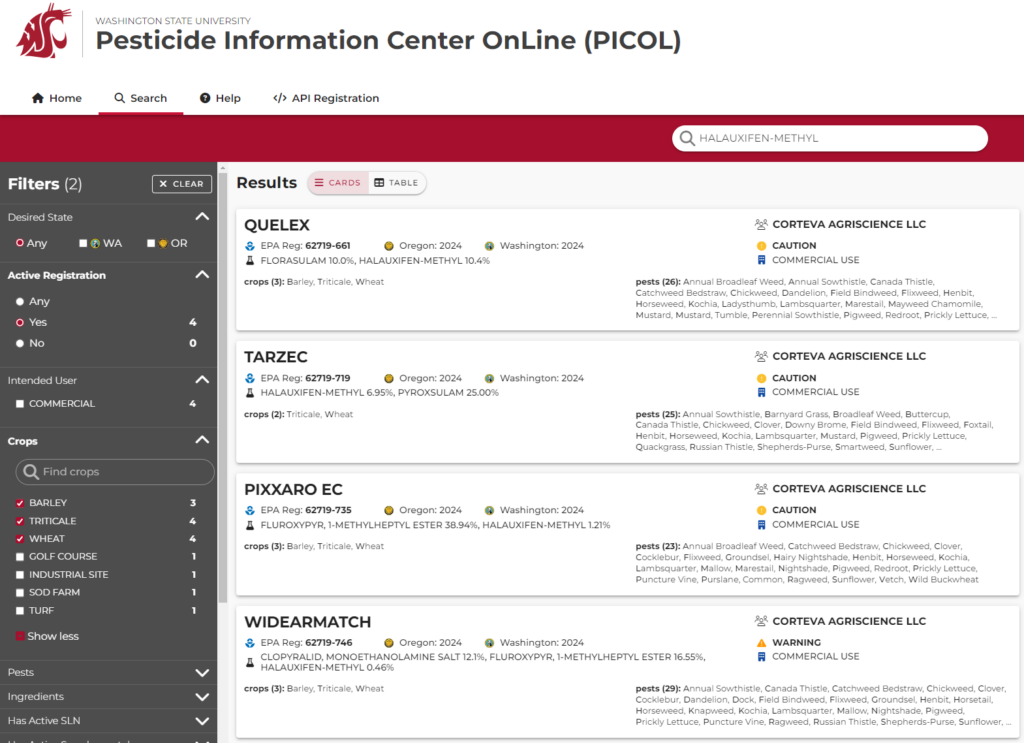
Task: Check the WA checkbox under Desired State
Action: pyautogui.click(x=85, y=242)
